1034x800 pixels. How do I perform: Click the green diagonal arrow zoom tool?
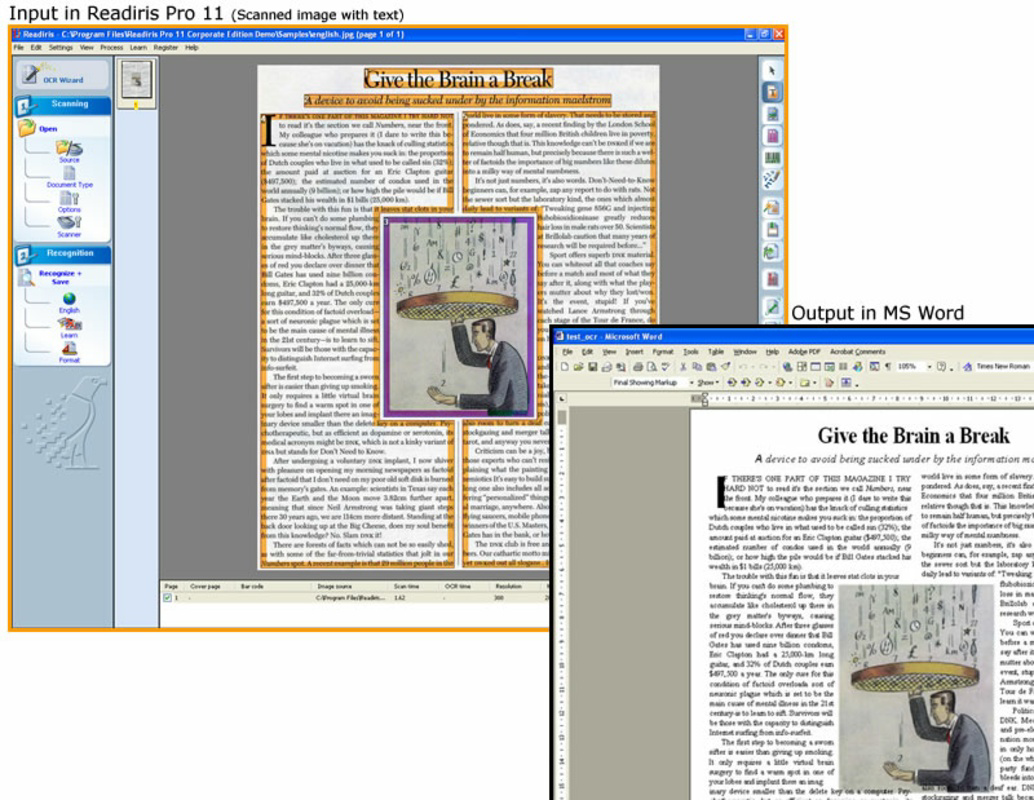(x=772, y=307)
